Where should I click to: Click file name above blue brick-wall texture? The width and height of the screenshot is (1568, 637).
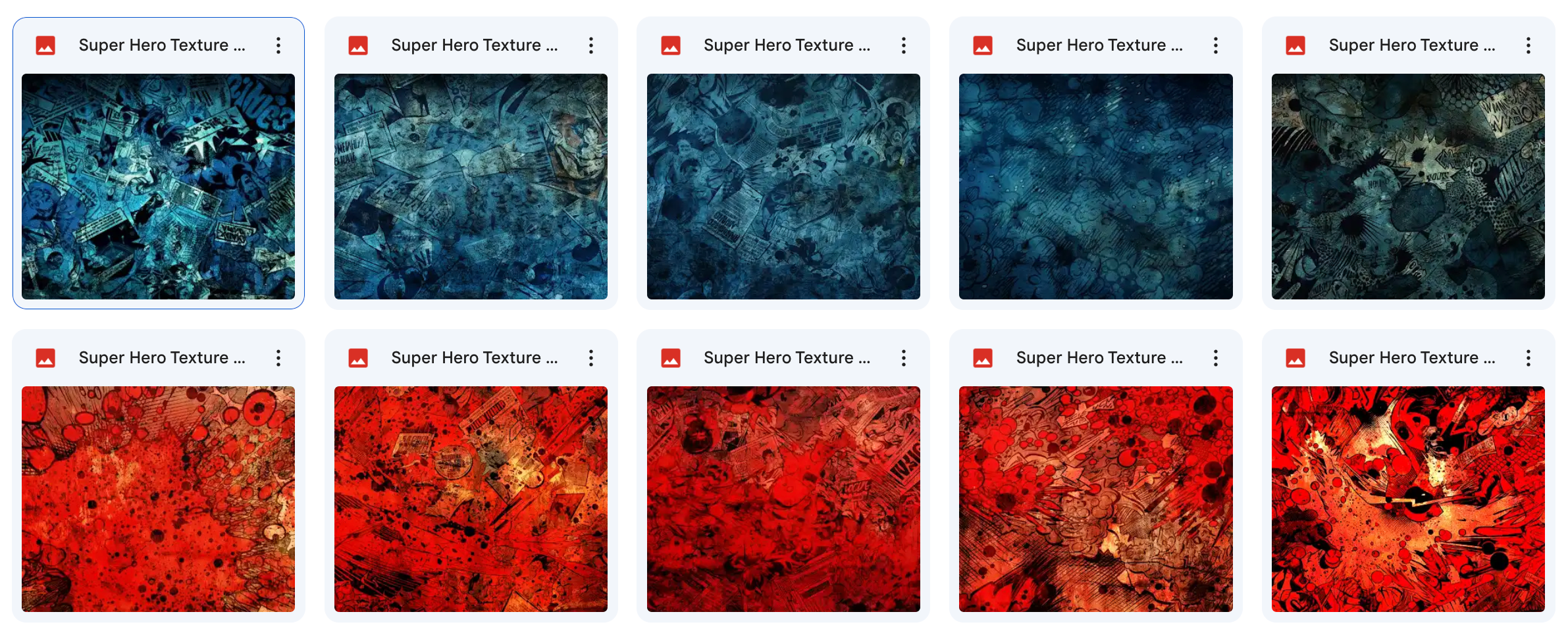pos(787,45)
